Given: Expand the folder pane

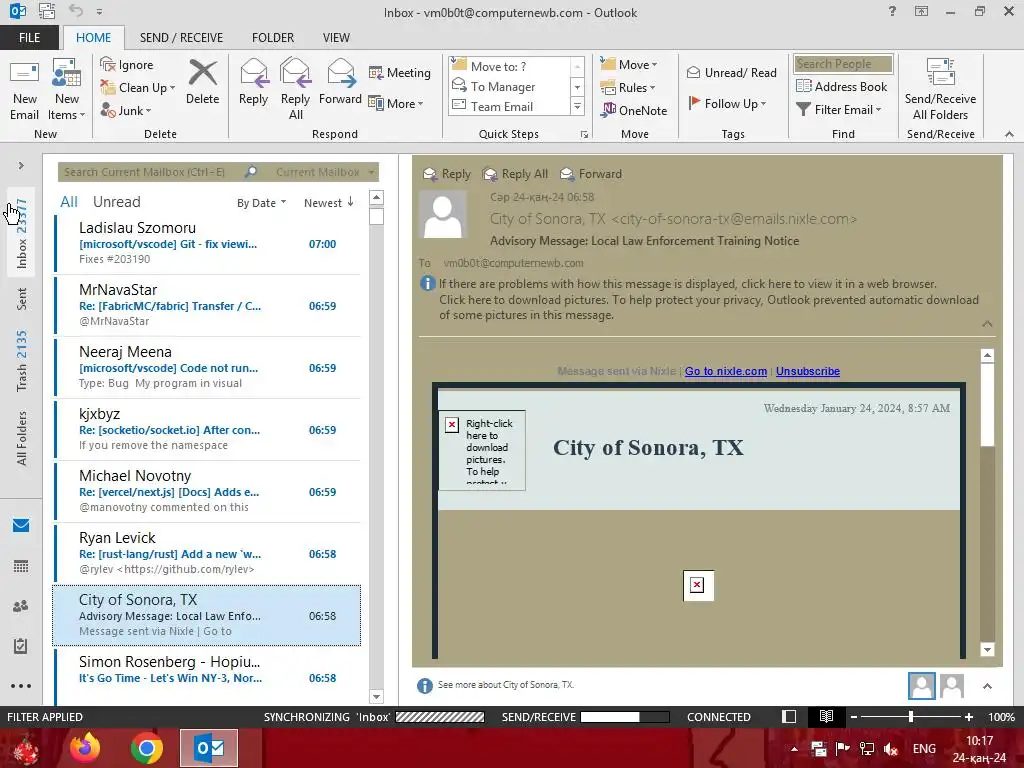Looking at the screenshot, I should pos(21,165).
